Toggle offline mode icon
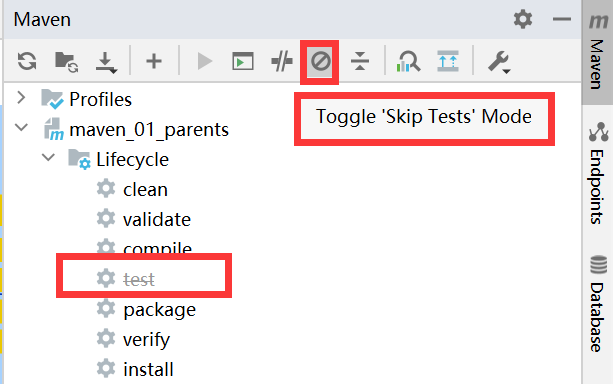The height and width of the screenshot is (384, 613). tap(281, 61)
